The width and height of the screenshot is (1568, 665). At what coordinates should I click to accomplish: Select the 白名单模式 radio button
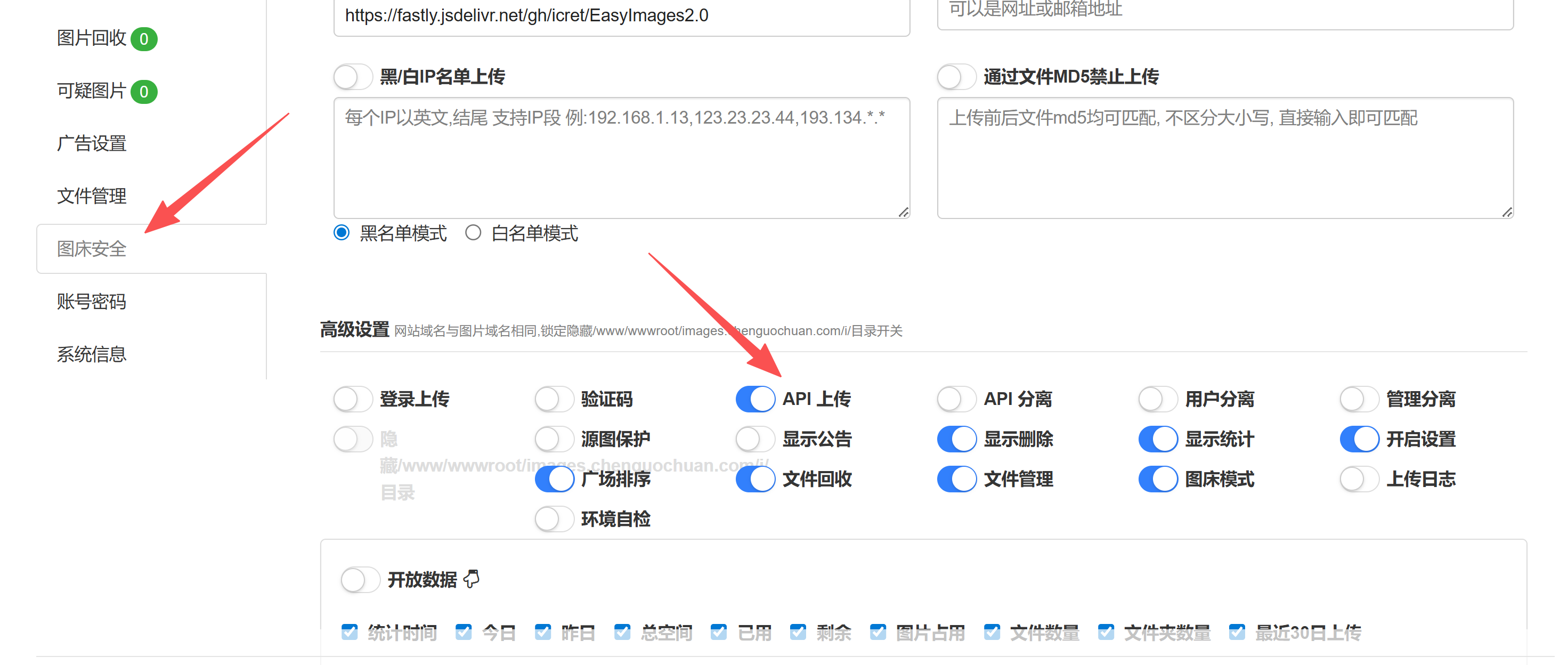[x=473, y=233]
